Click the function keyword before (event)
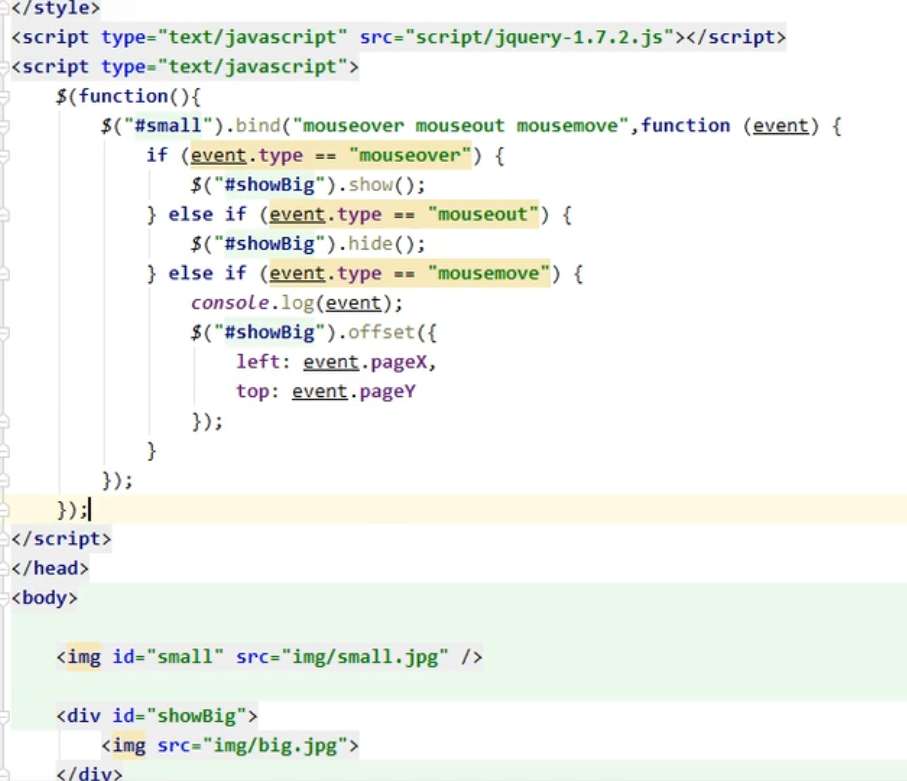 685,126
